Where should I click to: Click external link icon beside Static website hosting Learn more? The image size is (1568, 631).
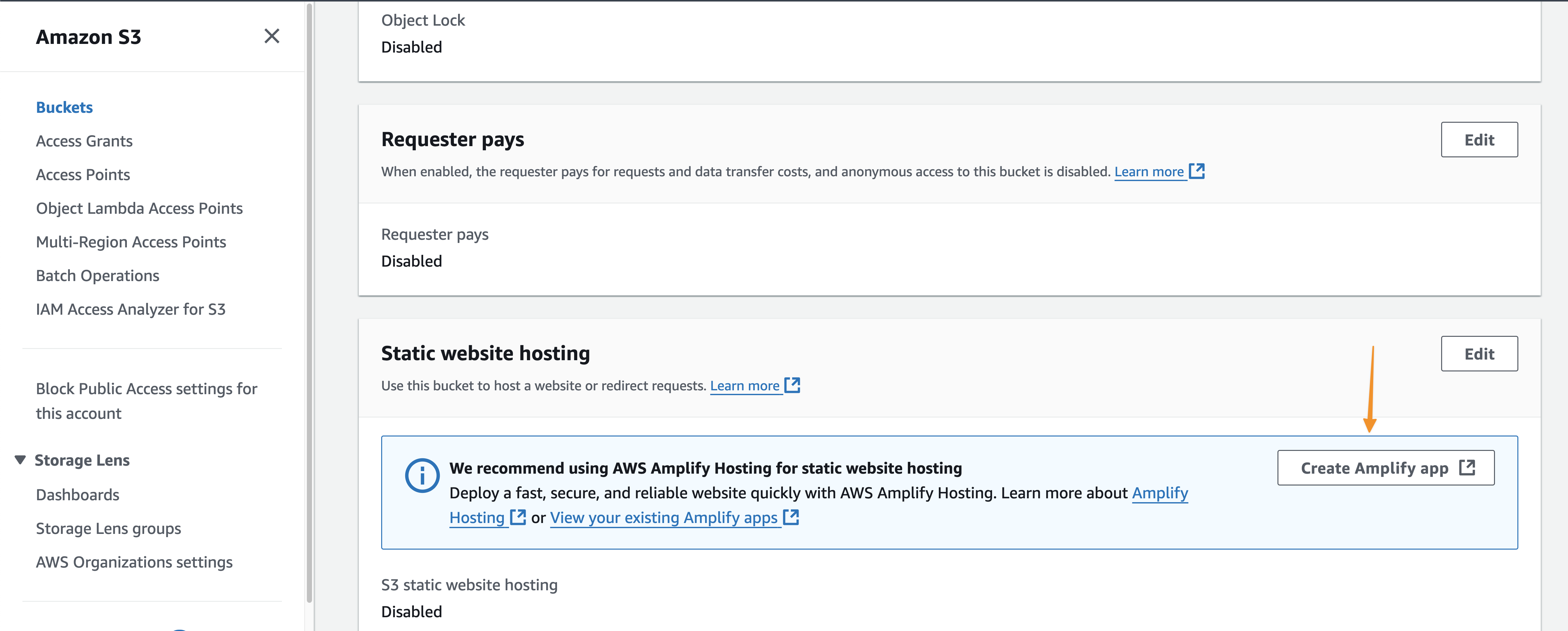tap(792, 385)
